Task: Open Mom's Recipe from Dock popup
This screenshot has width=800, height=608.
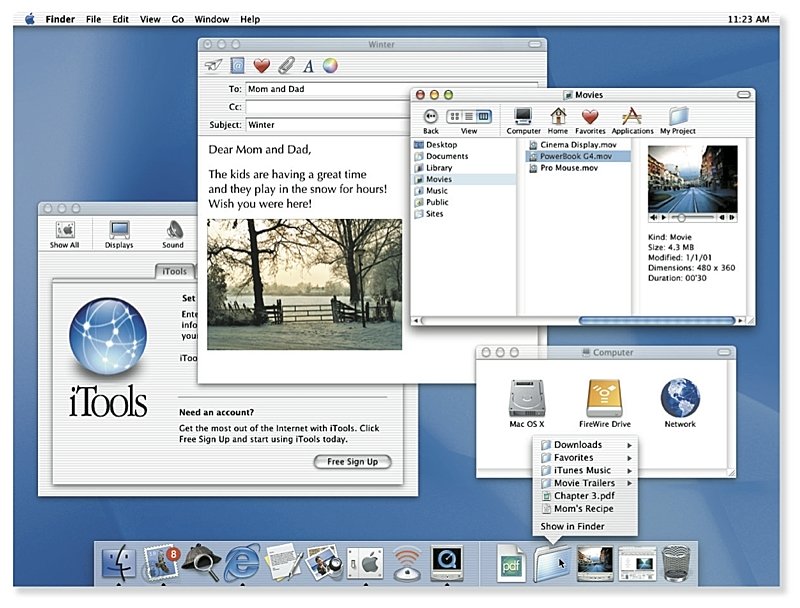Action: [x=586, y=509]
